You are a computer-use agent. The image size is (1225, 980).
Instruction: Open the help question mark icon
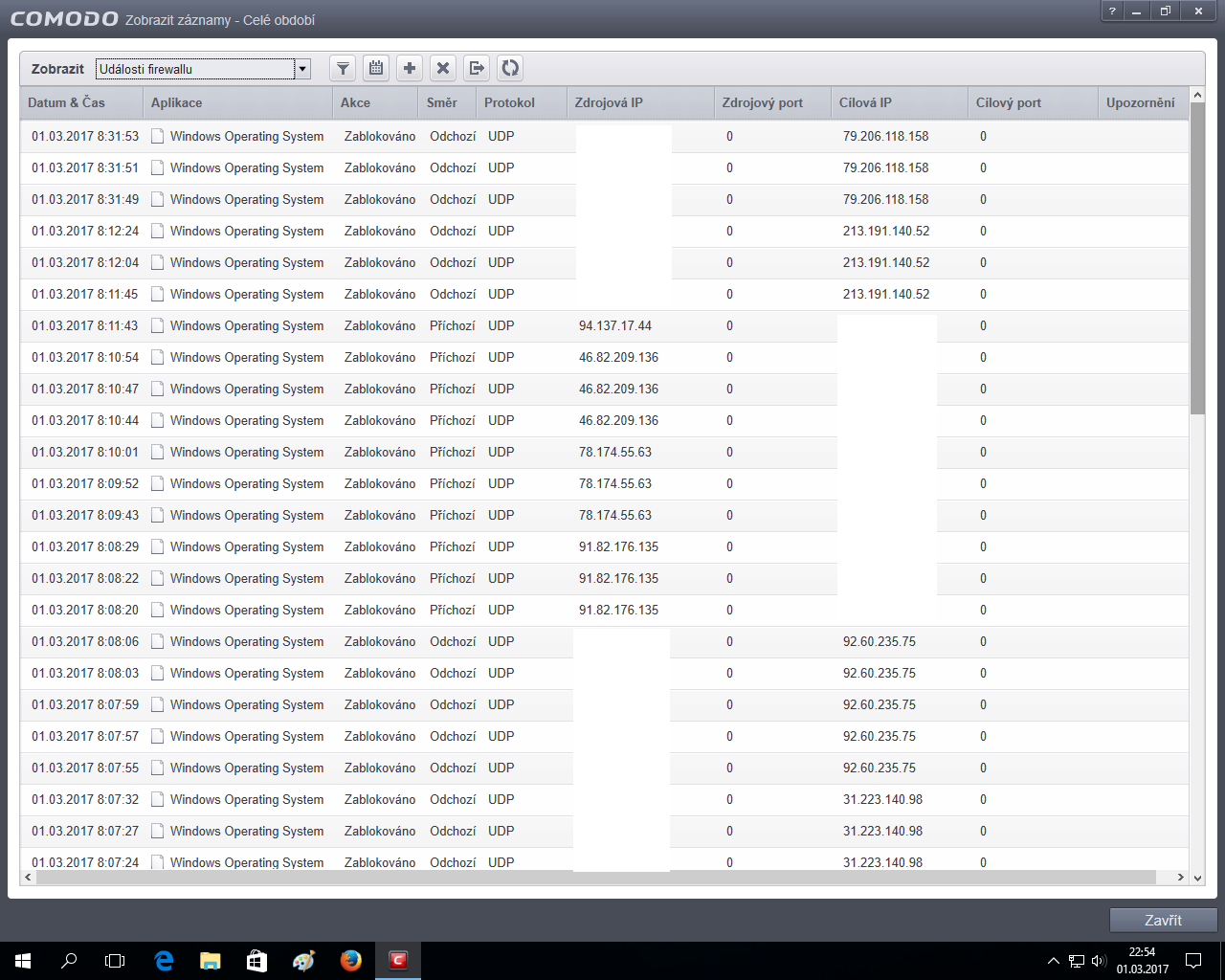[x=1112, y=11]
